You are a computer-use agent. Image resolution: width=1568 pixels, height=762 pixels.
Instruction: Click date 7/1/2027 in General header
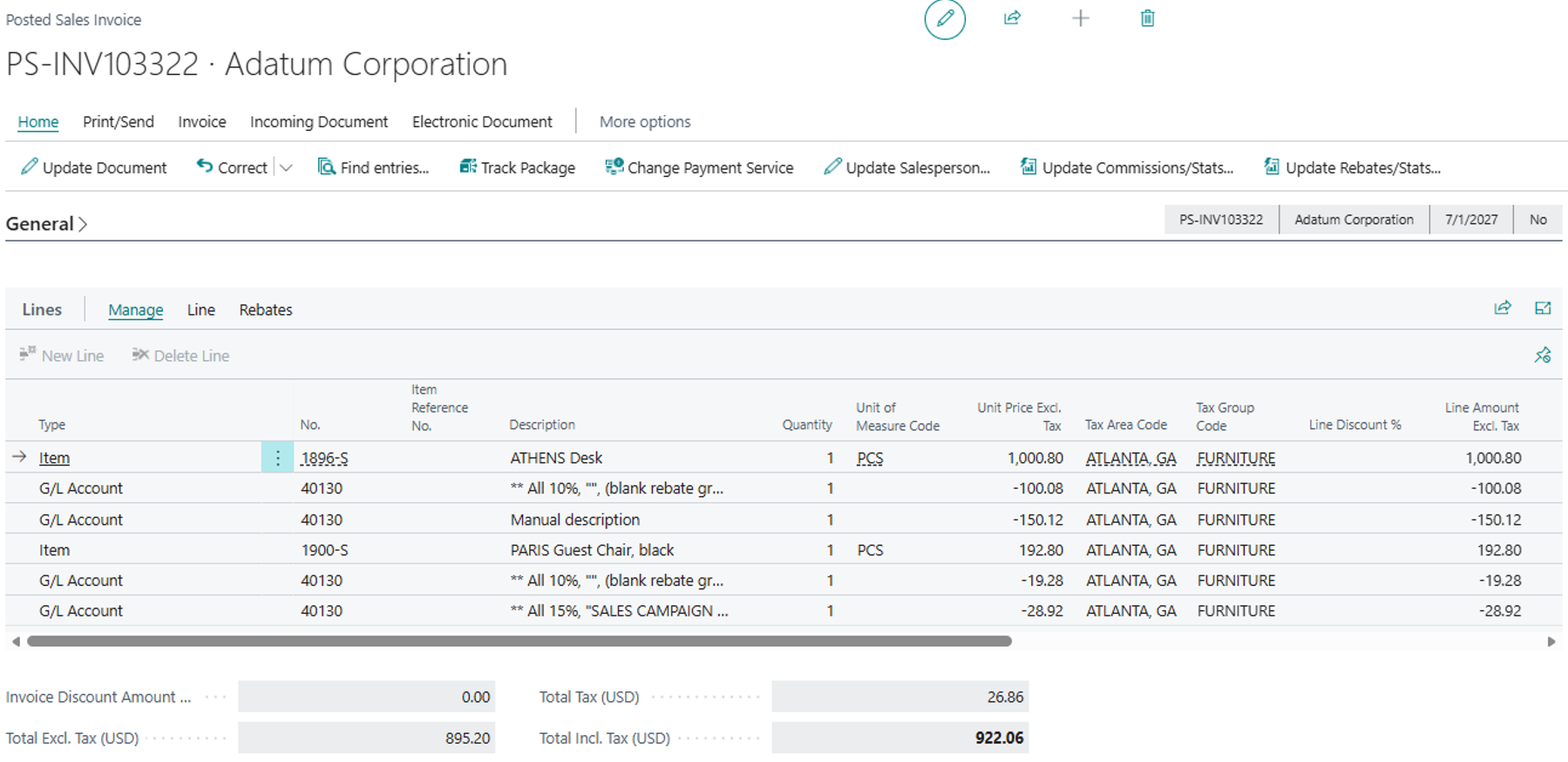click(1471, 220)
